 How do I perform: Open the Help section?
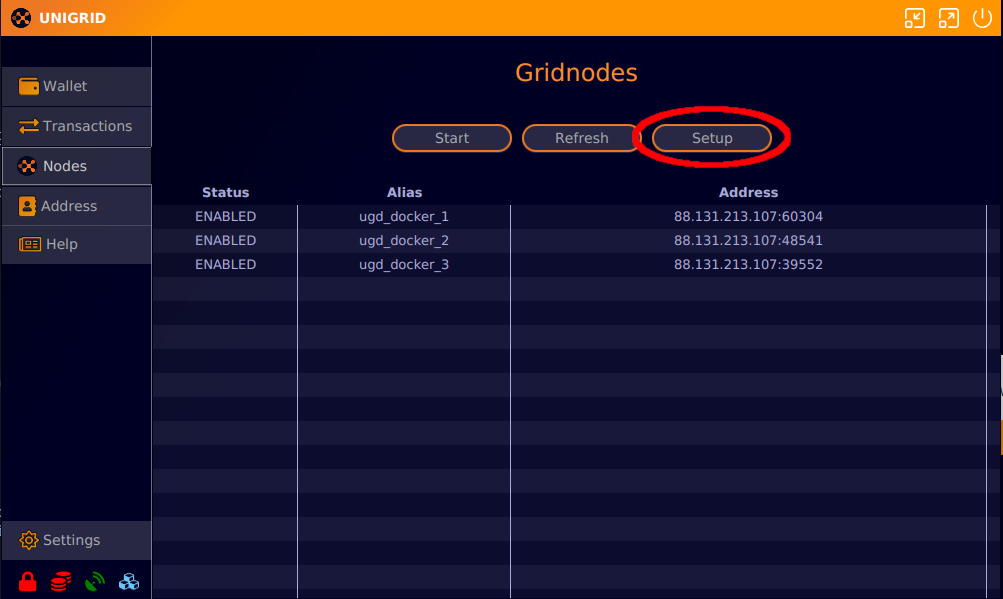[x=77, y=244]
